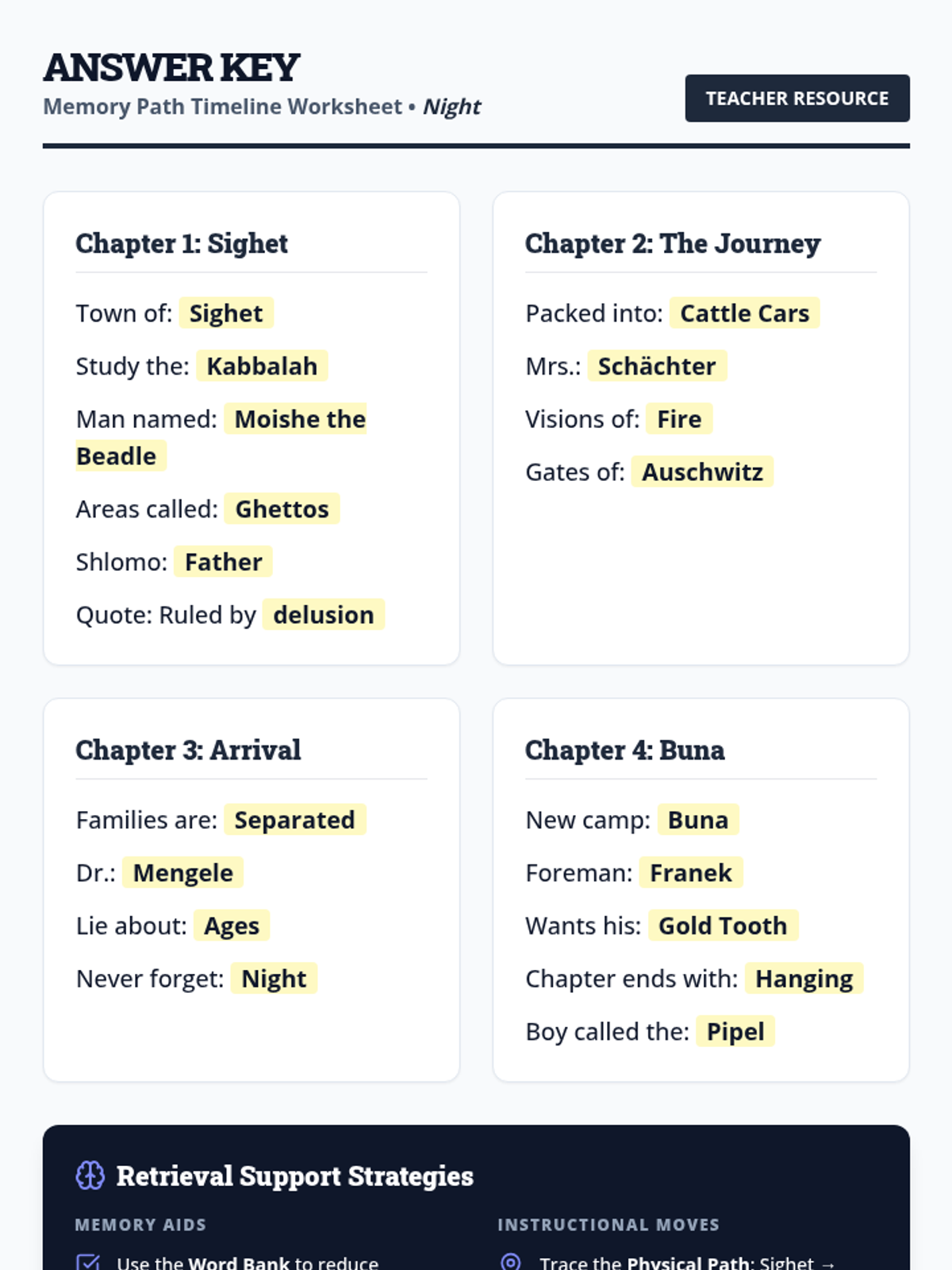
Task: Click the checkmark icon next to Word Bank
Action: point(88,1263)
